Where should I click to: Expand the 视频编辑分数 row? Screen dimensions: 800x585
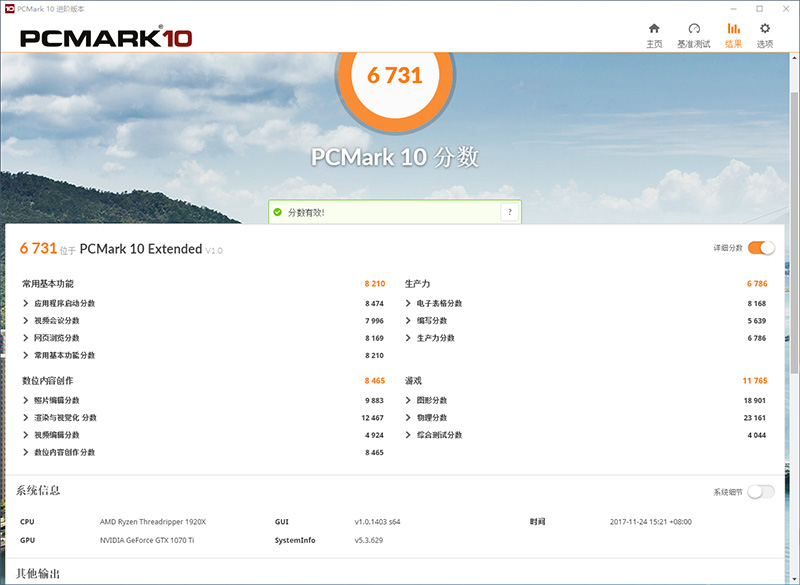click(x=26, y=435)
